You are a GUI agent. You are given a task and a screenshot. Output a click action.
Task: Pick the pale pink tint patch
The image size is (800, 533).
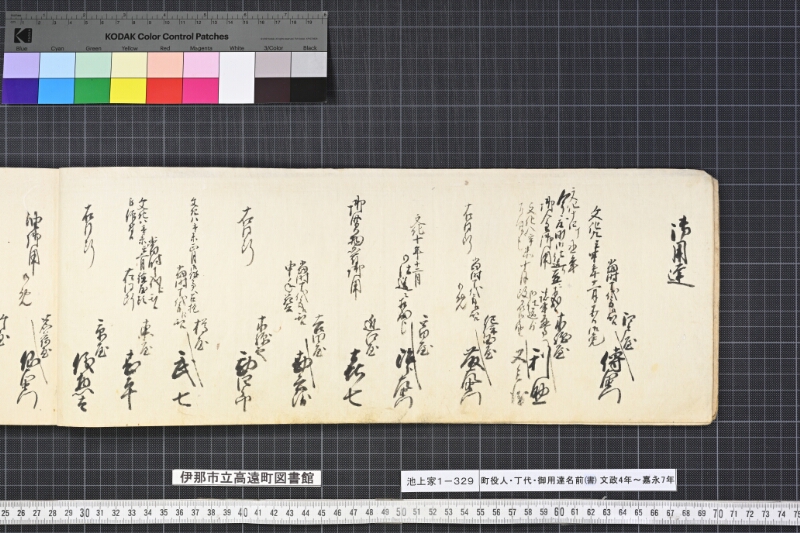(201, 65)
